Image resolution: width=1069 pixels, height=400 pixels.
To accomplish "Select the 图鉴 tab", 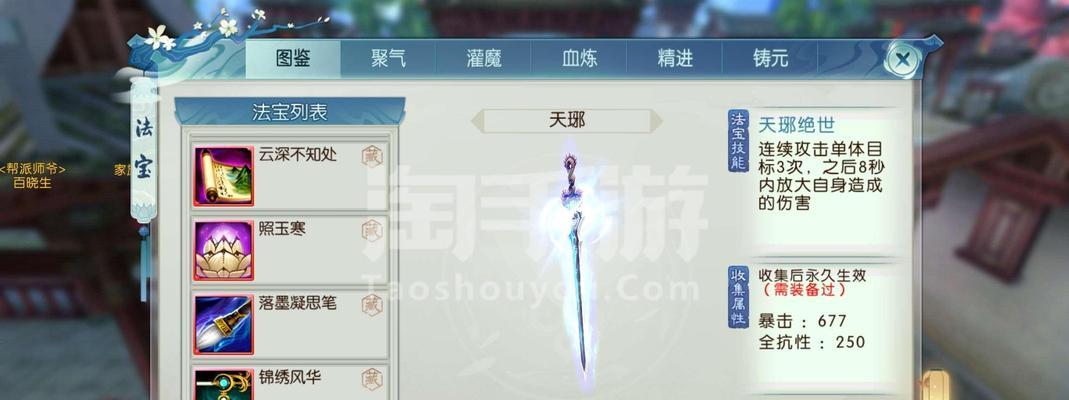I will point(293,59).
